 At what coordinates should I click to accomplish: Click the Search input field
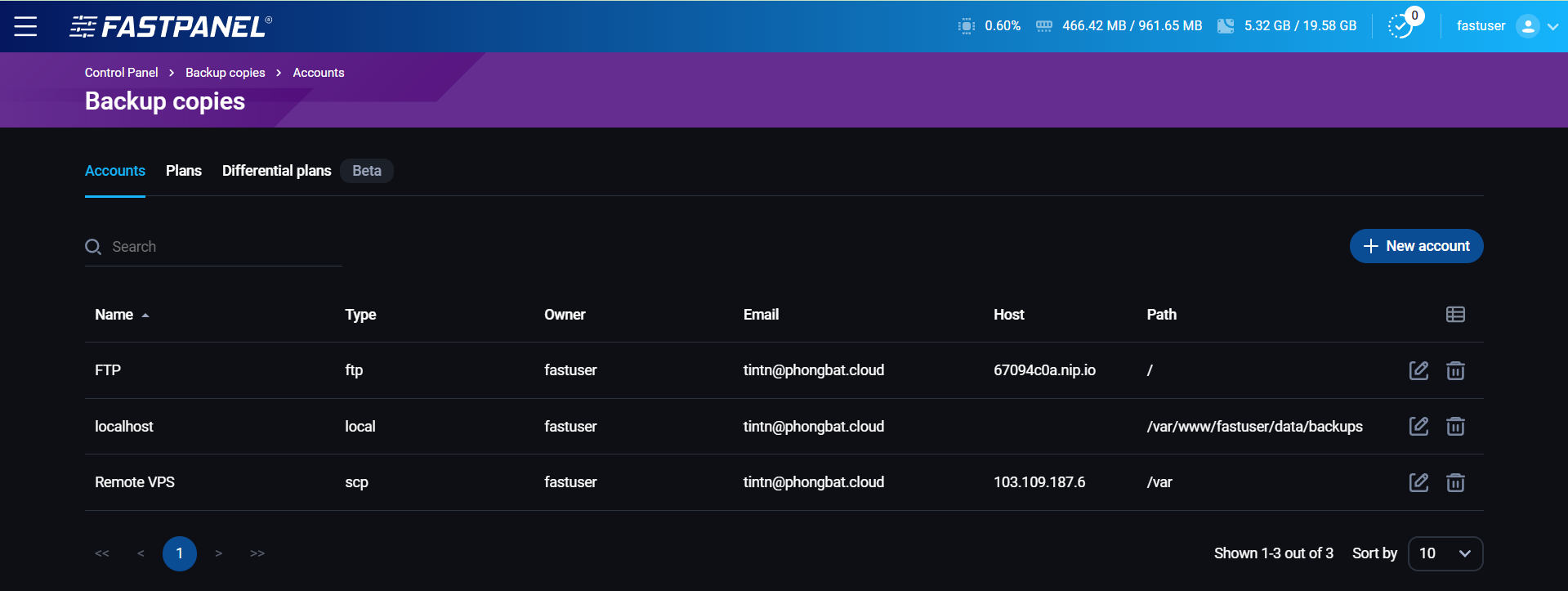pyautogui.click(x=225, y=247)
